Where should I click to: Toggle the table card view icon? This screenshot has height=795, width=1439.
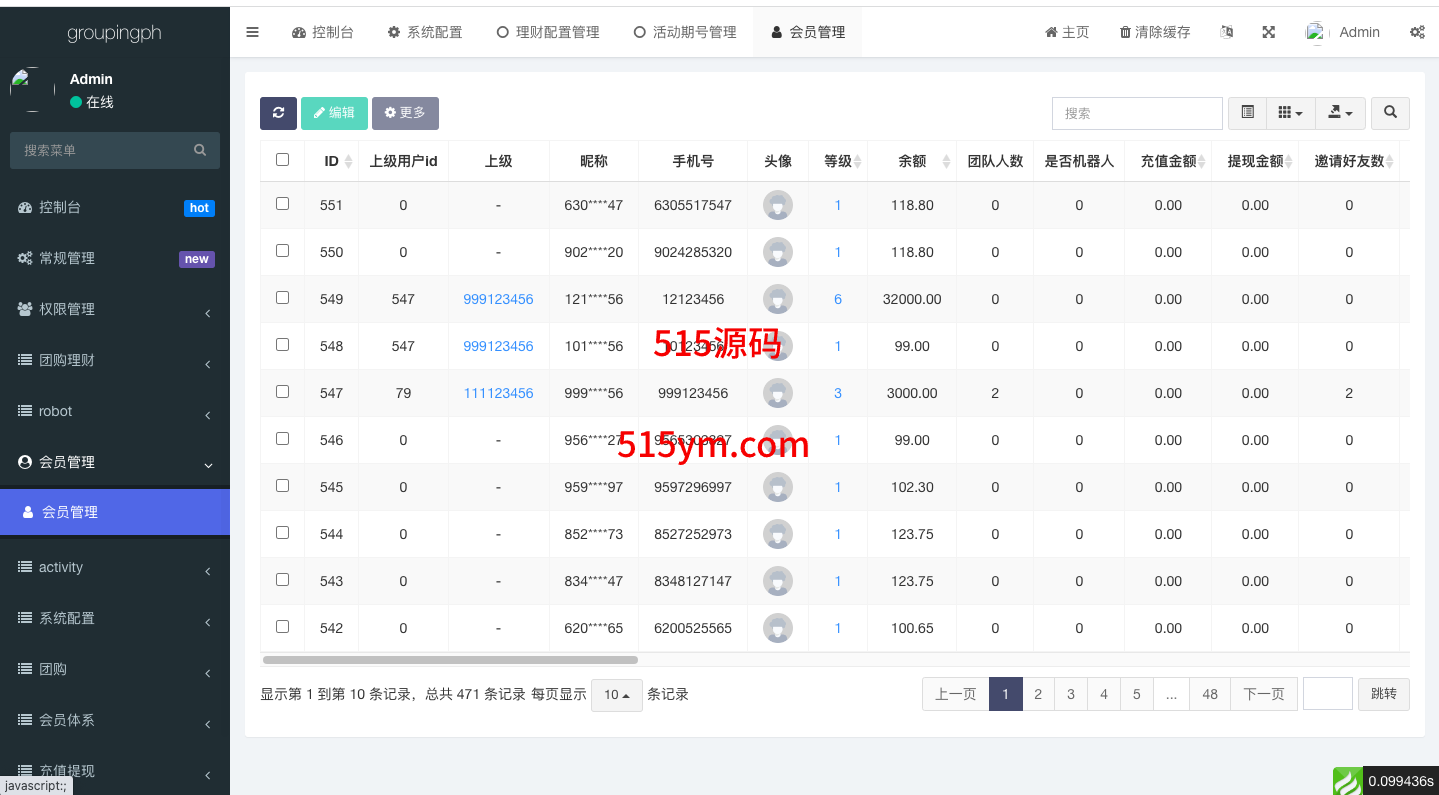[1247, 113]
